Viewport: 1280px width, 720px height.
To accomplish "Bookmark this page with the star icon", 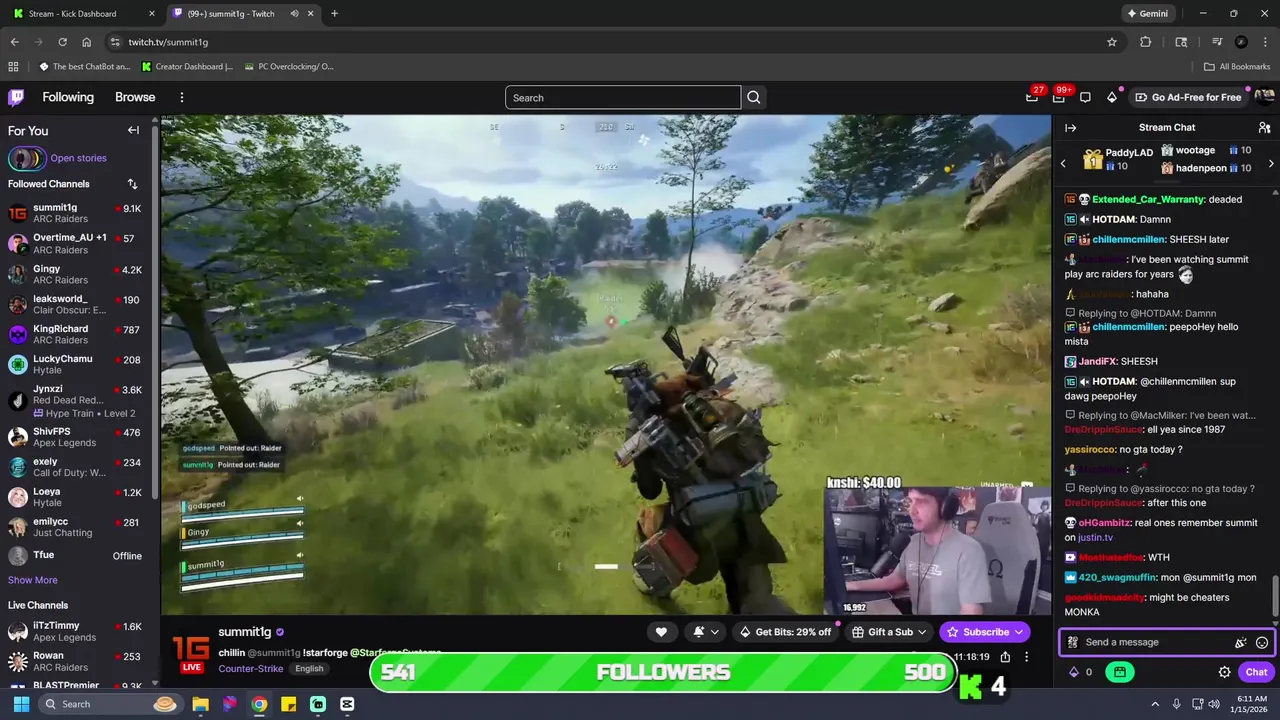I will pyautogui.click(x=1112, y=42).
